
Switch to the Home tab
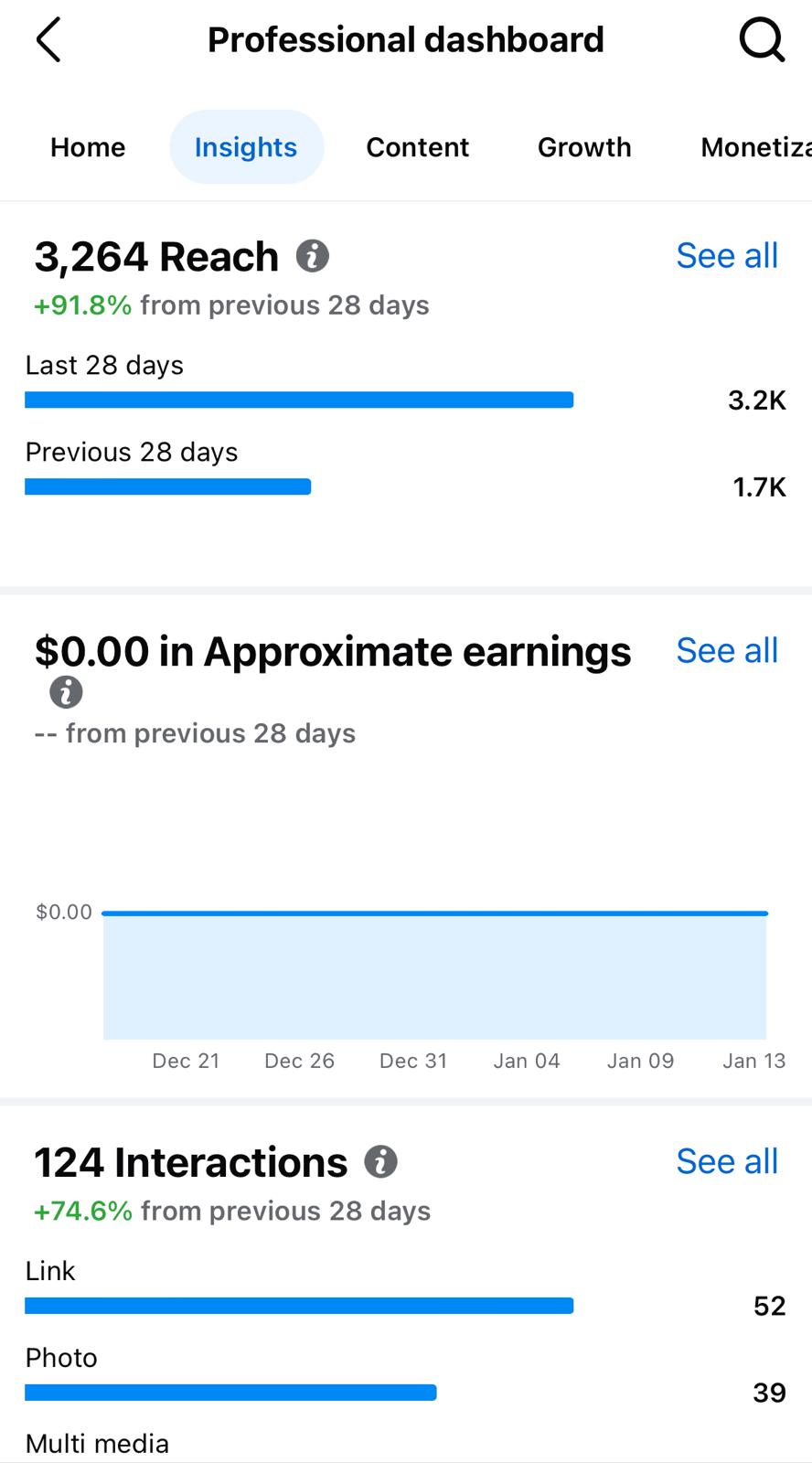(88, 147)
